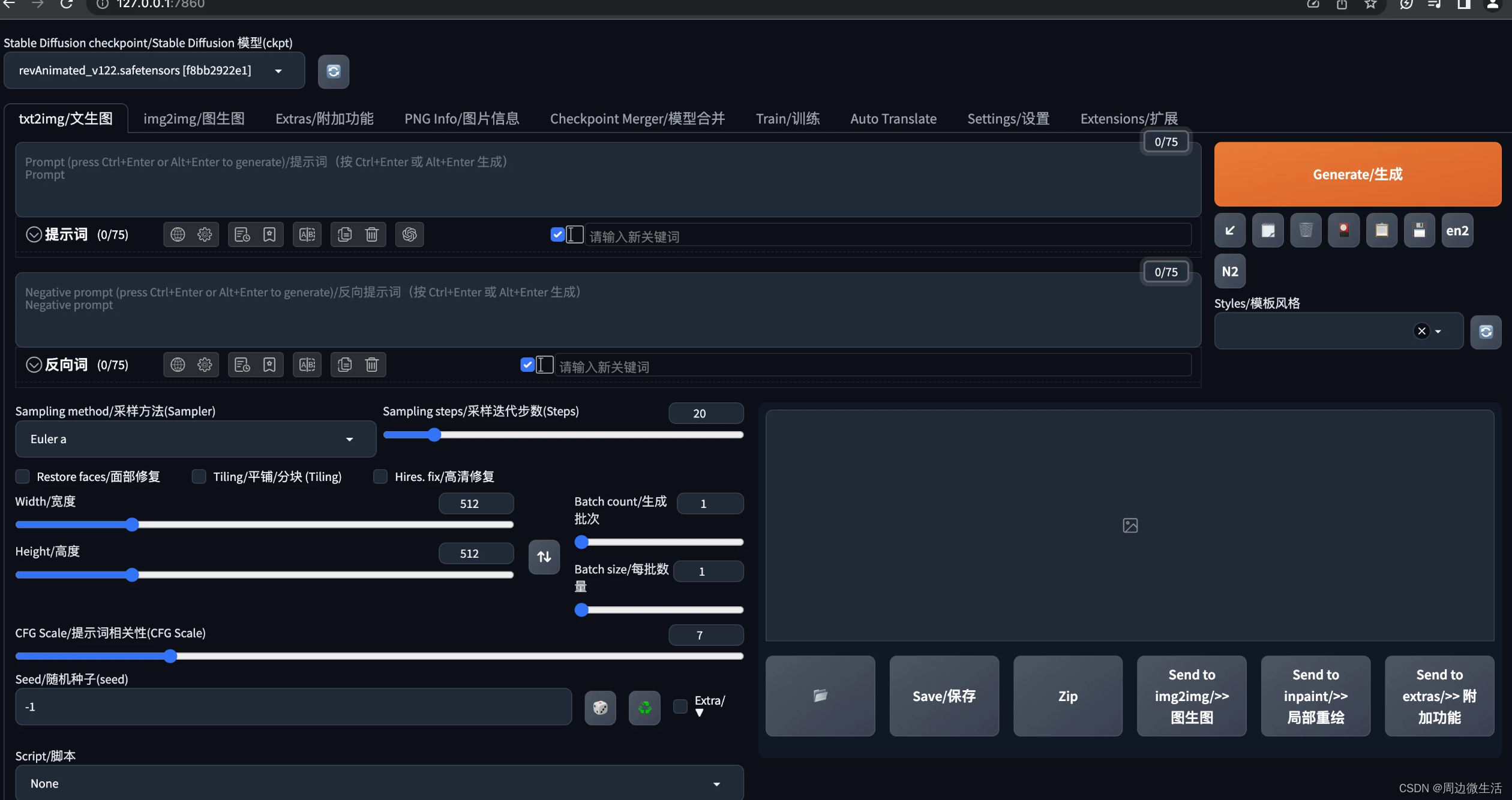Image resolution: width=1512 pixels, height=800 pixels.
Task: Switch to img2img/图生图 tab
Action: coord(194,119)
